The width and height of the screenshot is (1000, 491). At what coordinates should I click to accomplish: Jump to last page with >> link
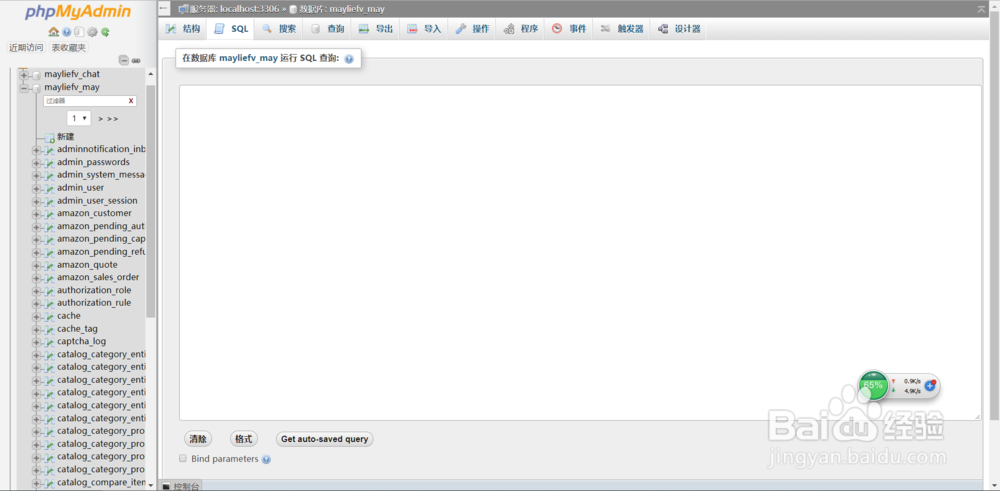pos(113,119)
